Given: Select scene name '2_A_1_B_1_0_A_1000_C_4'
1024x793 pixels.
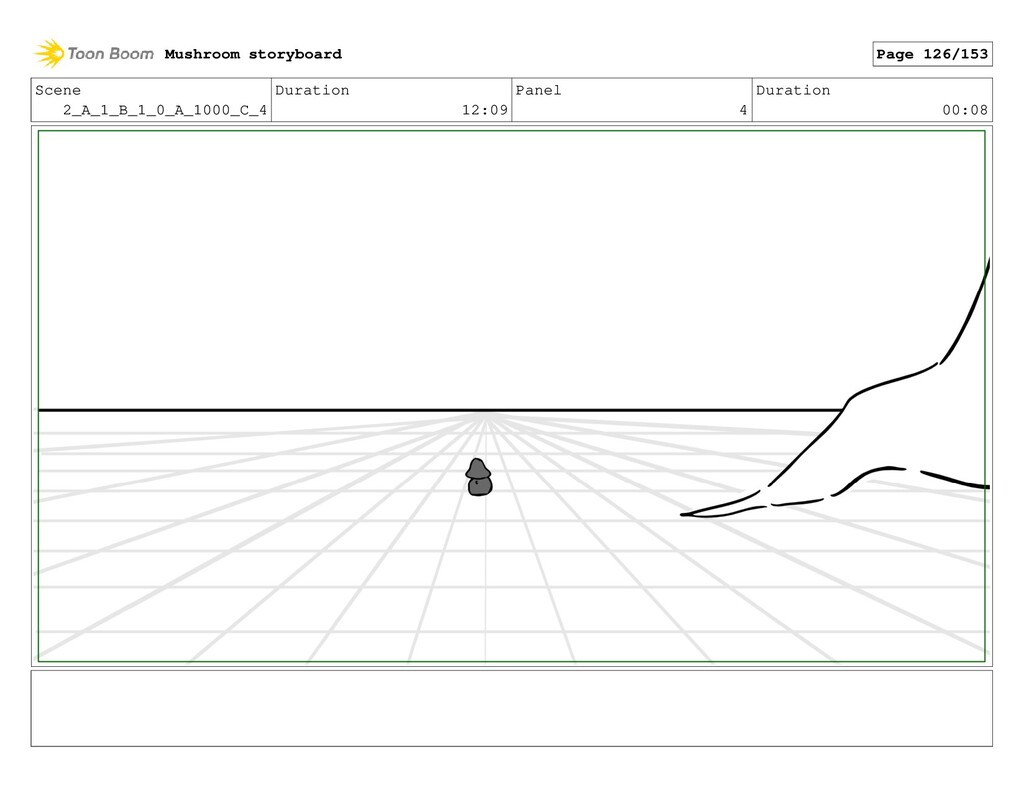Looking at the screenshot, I should click(x=165, y=110).
